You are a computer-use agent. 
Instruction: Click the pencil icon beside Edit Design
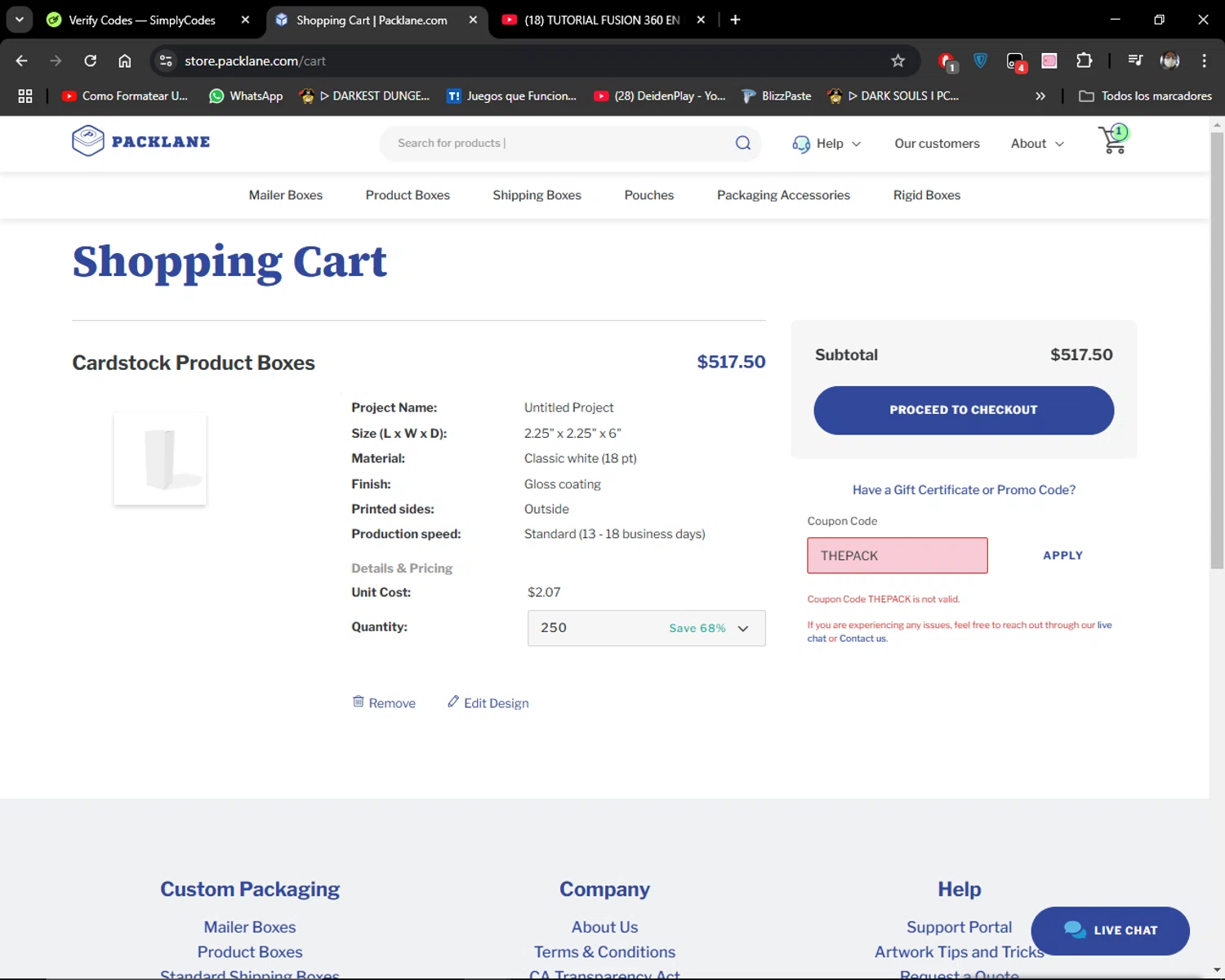[x=452, y=702]
